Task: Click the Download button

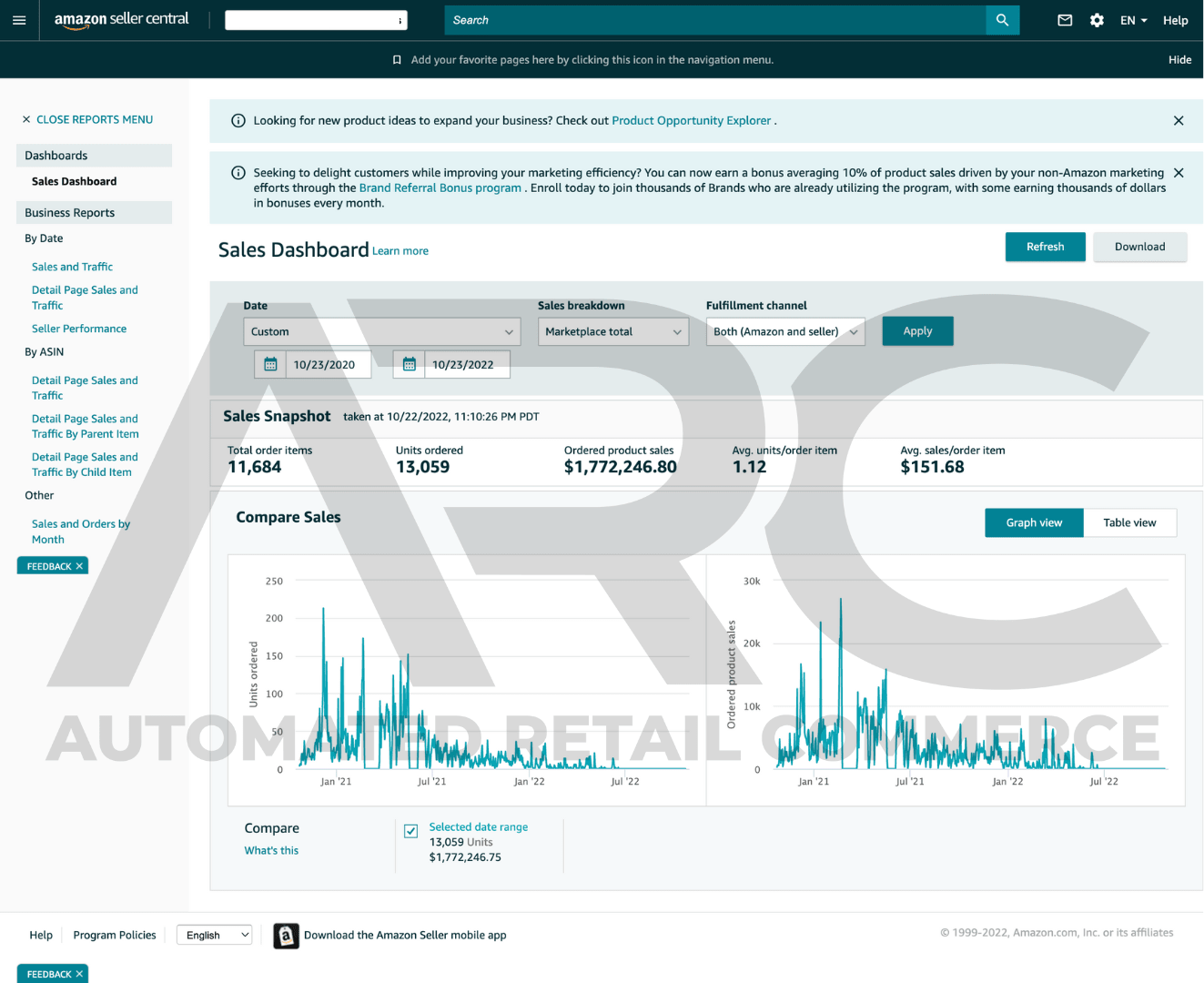Action: tap(1139, 247)
